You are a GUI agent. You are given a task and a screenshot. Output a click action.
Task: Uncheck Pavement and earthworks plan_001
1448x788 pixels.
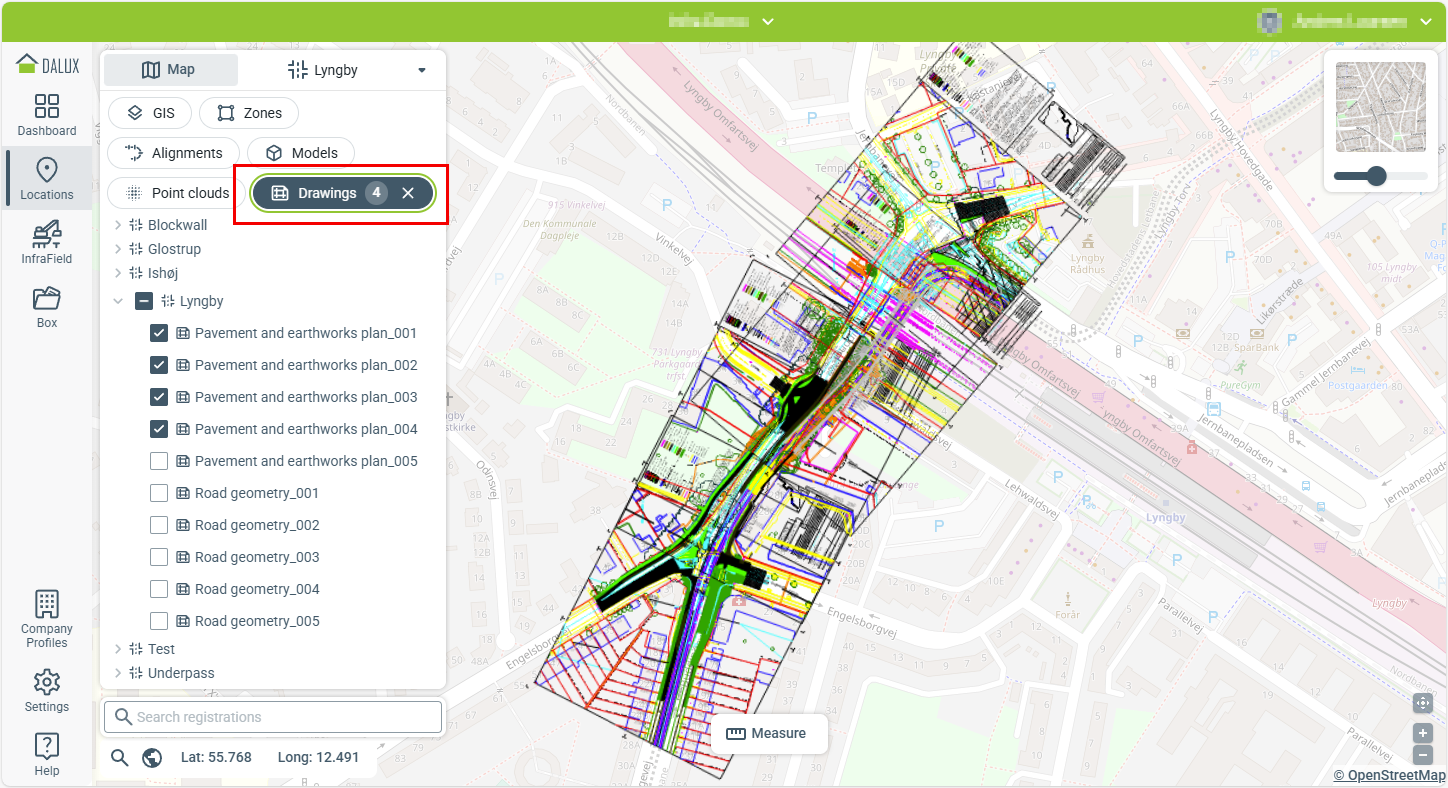click(x=159, y=333)
